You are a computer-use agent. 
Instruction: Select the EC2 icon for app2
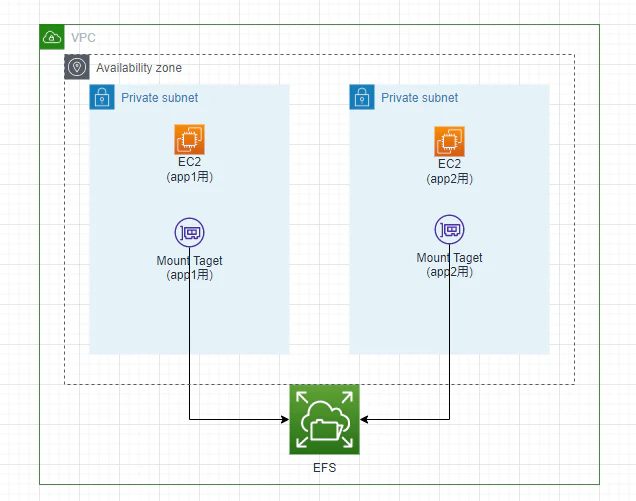(449, 142)
